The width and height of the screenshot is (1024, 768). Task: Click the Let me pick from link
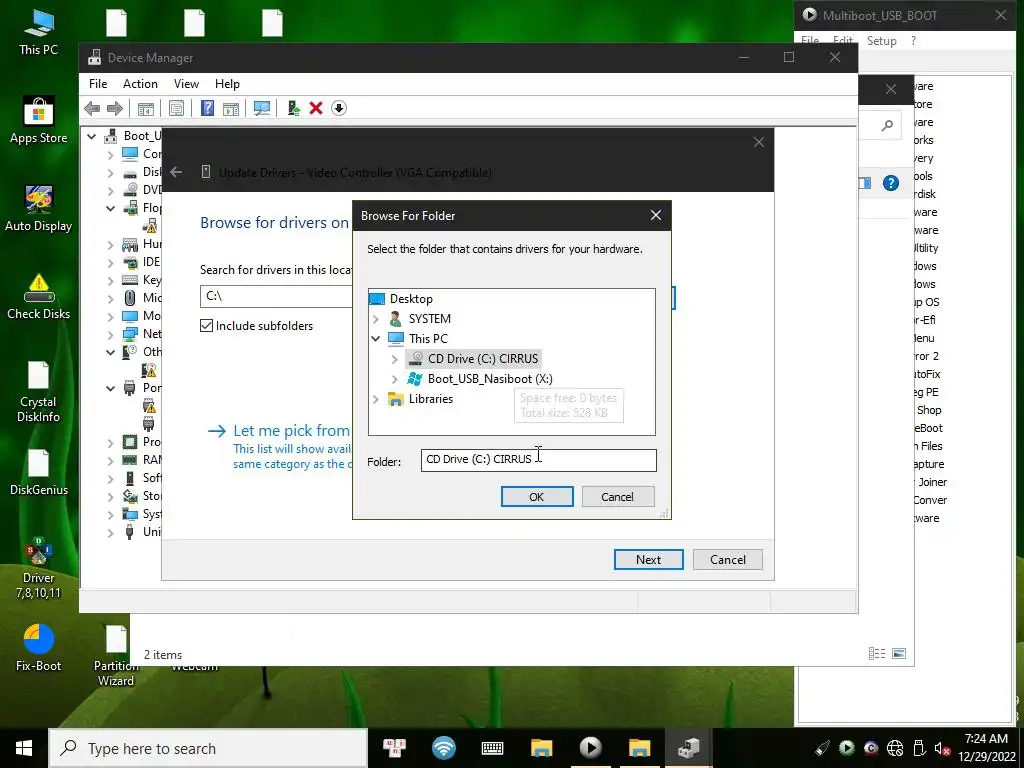(x=291, y=430)
